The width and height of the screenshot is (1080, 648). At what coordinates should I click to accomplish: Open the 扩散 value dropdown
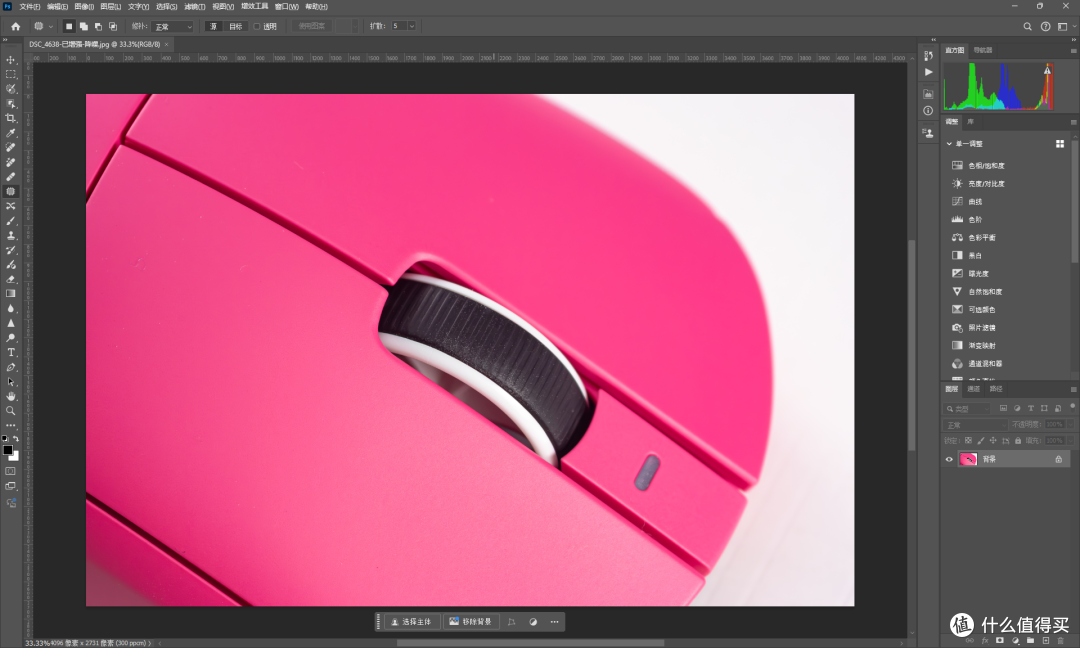tap(412, 26)
